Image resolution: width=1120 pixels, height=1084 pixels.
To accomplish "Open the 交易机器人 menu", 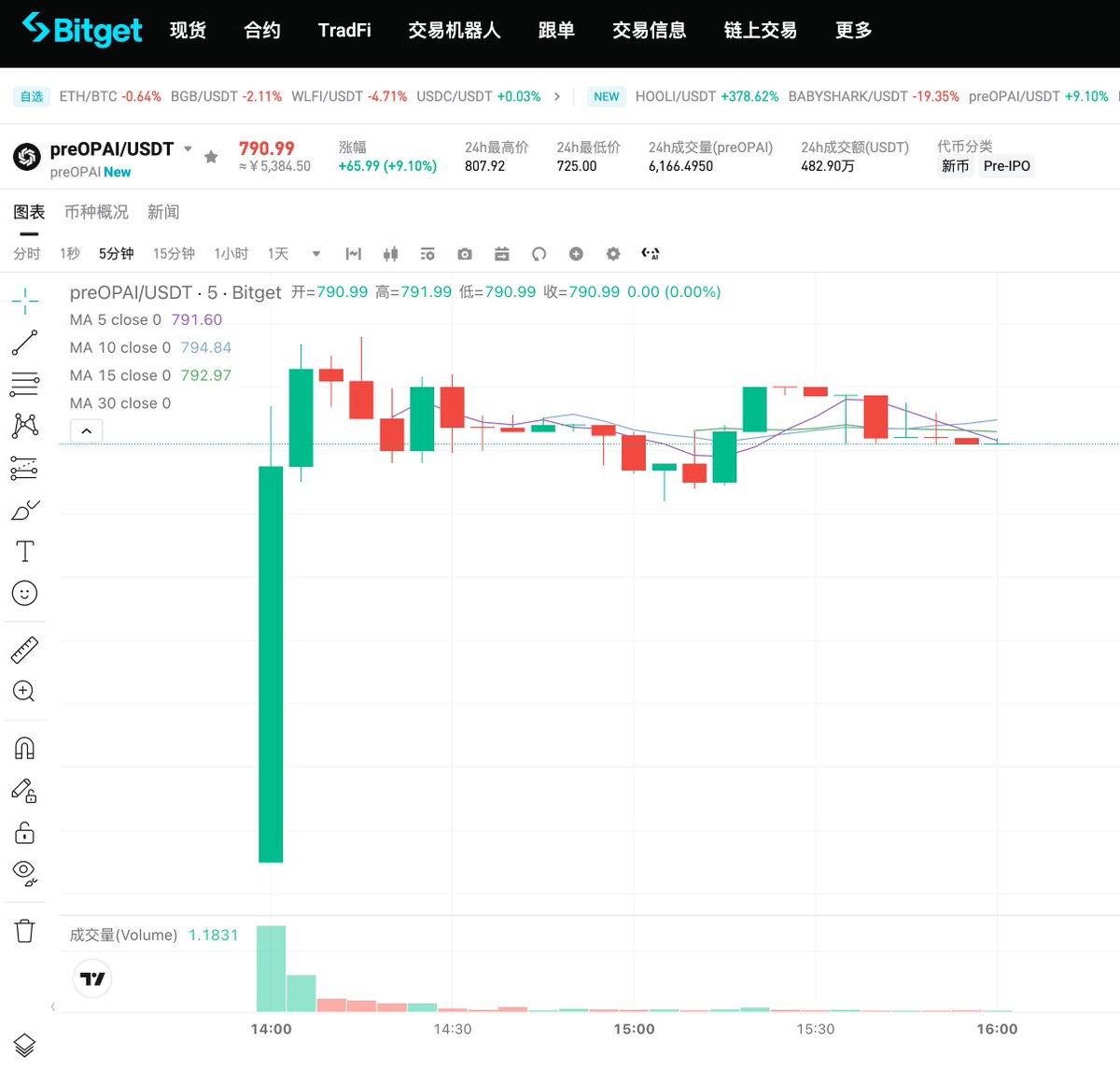I will coord(455,31).
